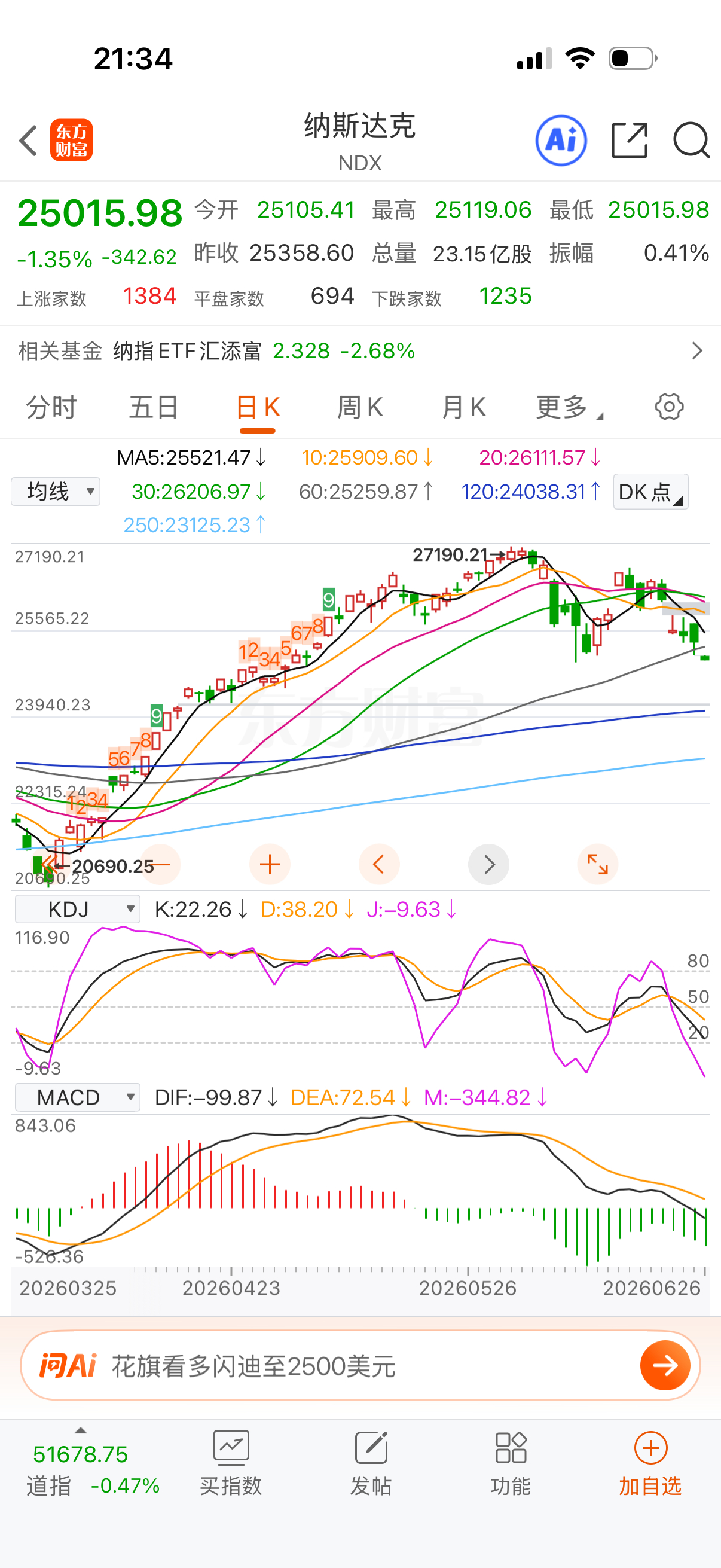Tap M:-344.82 MACD value

tap(485, 1097)
